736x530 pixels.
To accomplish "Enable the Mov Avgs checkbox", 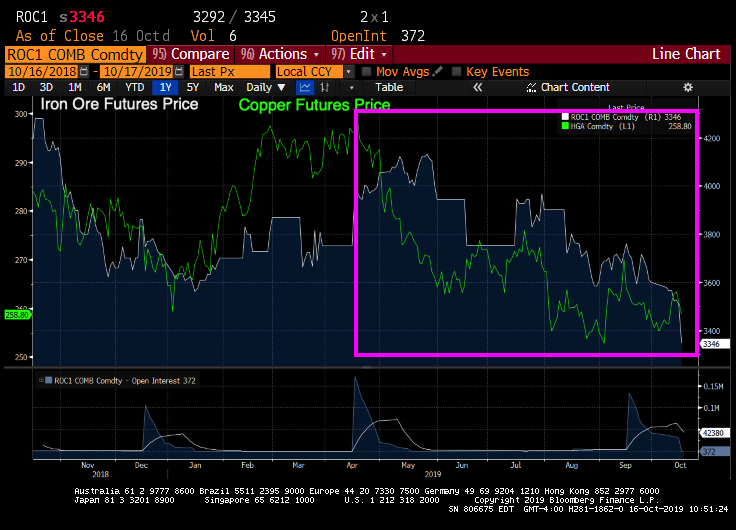I will click(366, 72).
